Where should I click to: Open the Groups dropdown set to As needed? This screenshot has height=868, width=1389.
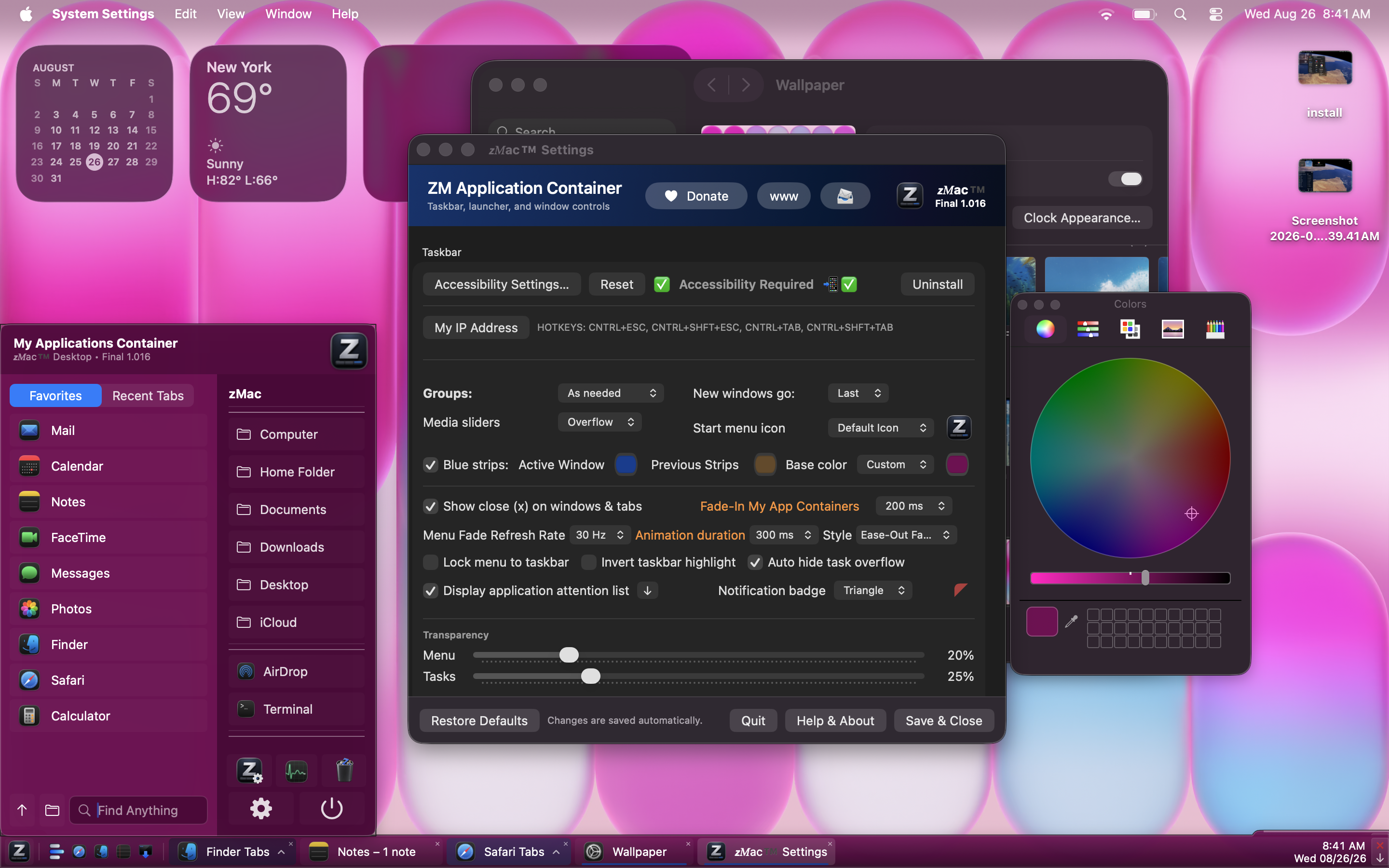click(611, 393)
